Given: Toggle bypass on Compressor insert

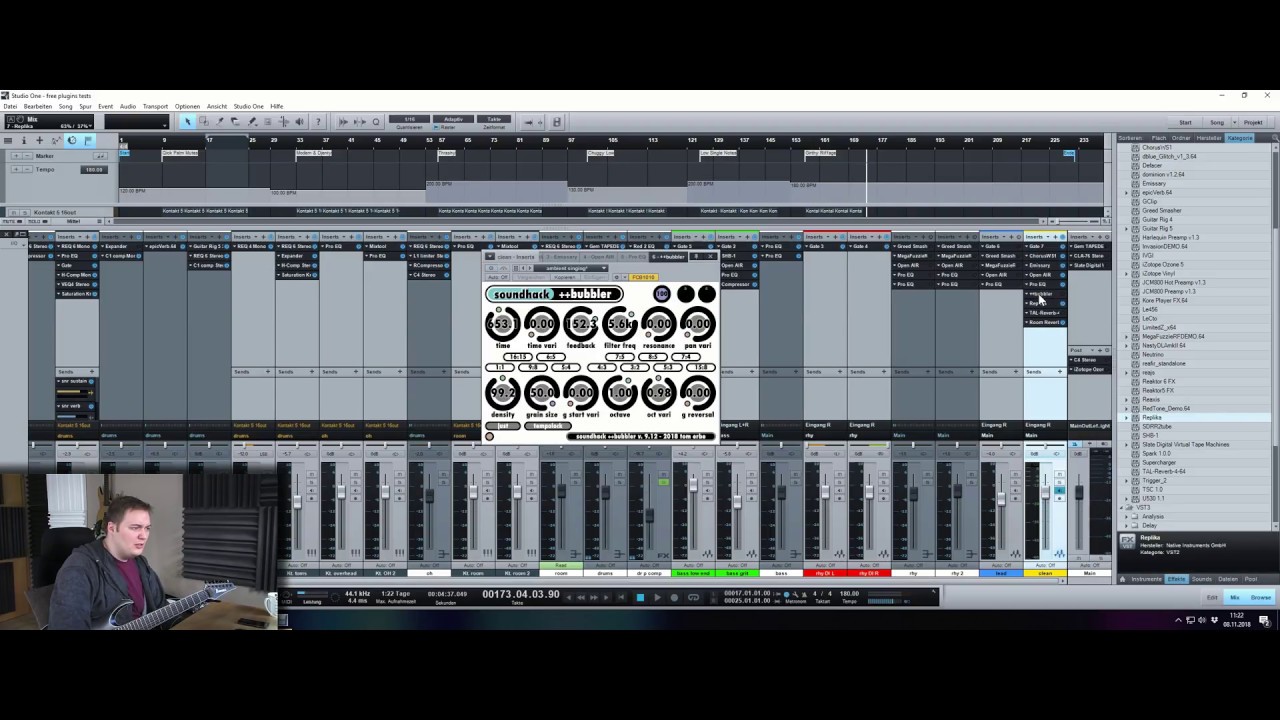Looking at the screenshot, I should click(755, 284).
